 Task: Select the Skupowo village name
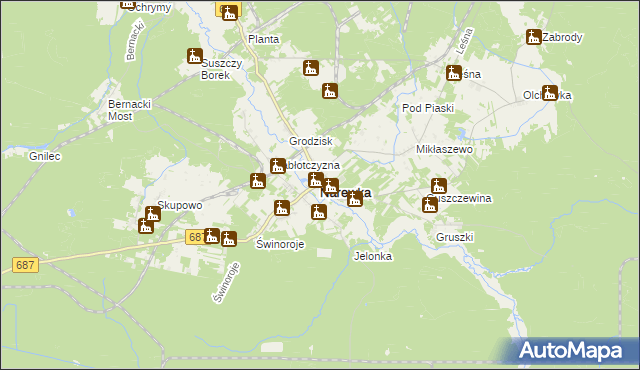(180, 205)
